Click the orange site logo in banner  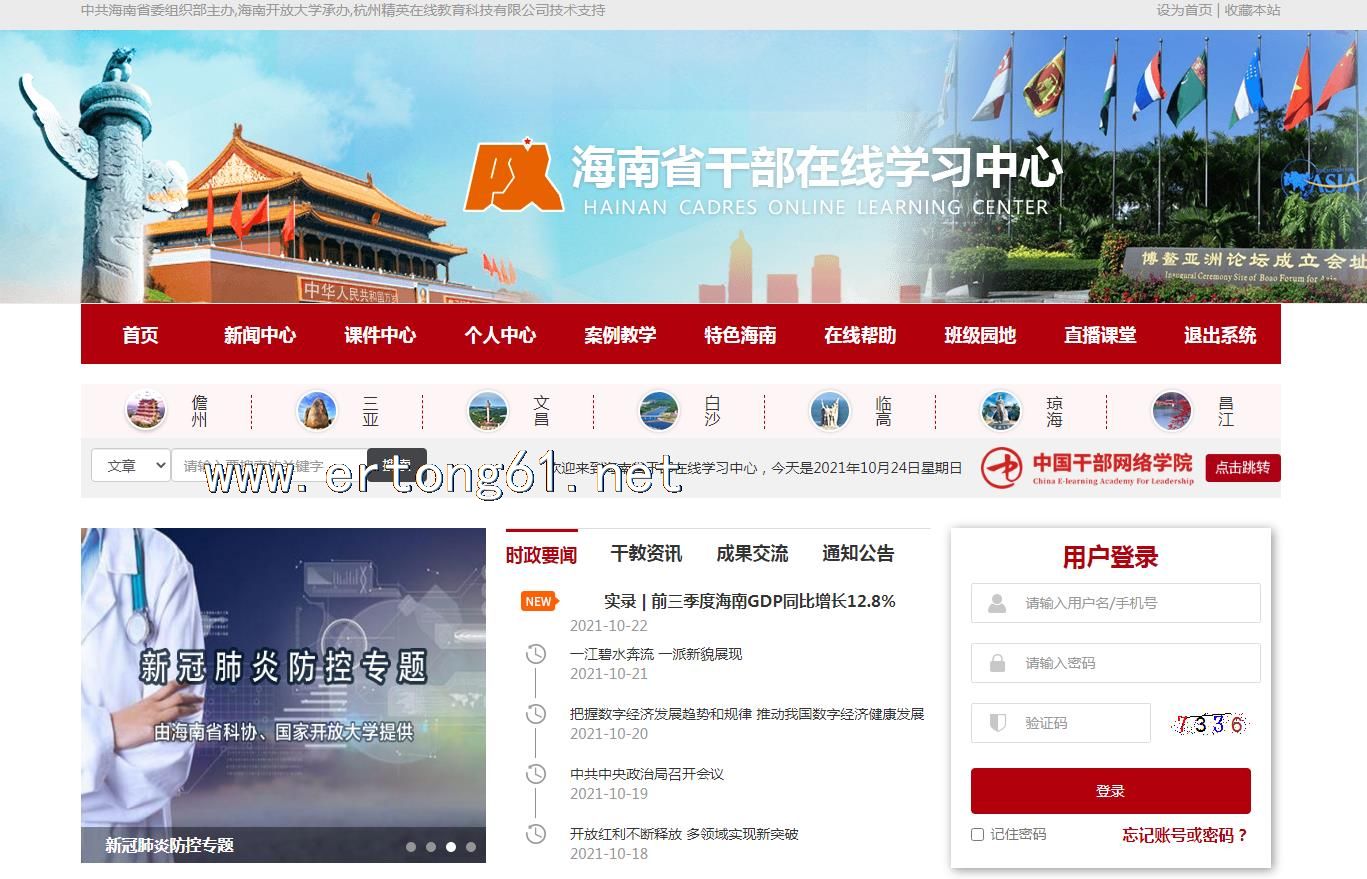coord(511,178)
